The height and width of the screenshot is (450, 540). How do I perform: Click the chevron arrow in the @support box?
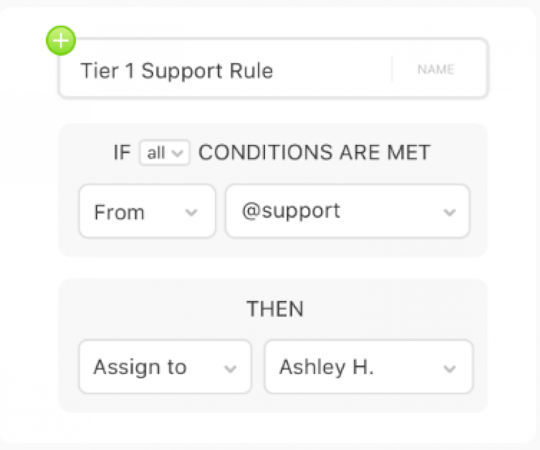tap(449, 212)
